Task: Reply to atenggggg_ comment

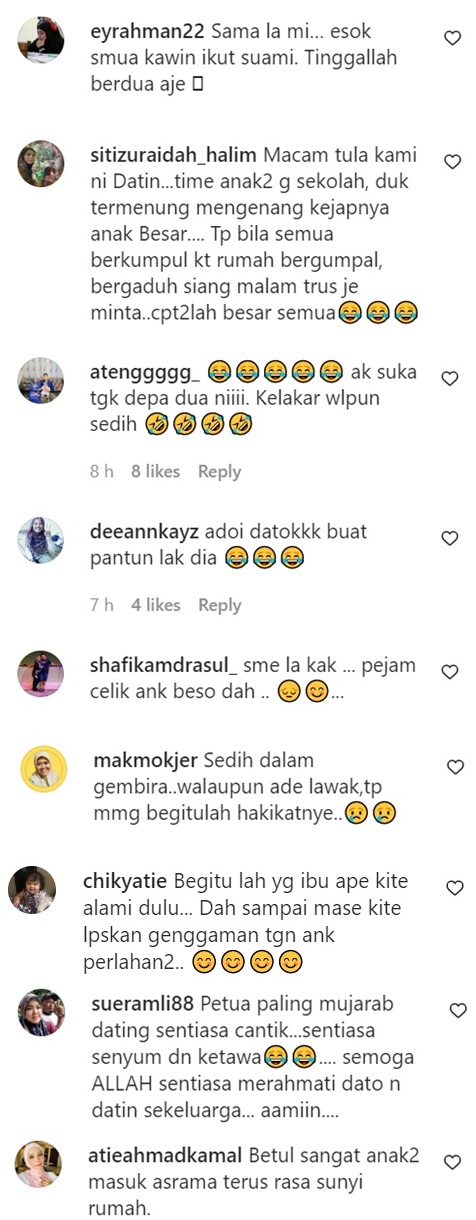Action: pos(219,472)
